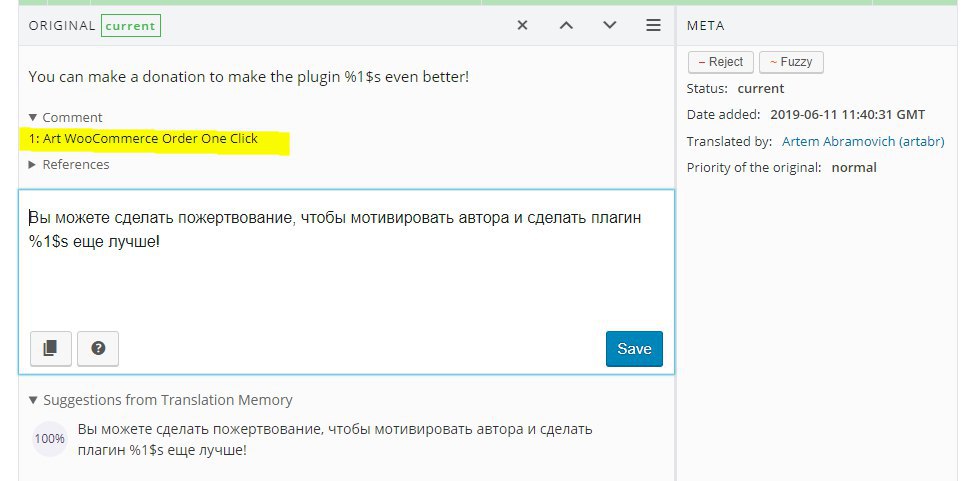
Task: Click the original English string text
Action: tap(248, 78)
